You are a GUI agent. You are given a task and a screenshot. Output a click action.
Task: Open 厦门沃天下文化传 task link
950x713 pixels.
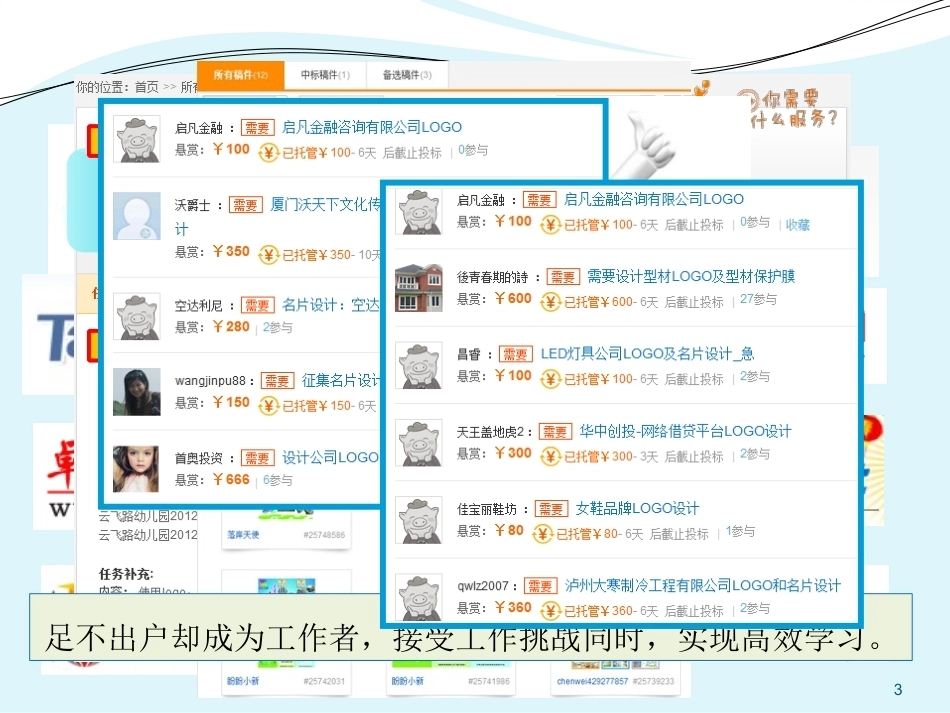(325, 205)
